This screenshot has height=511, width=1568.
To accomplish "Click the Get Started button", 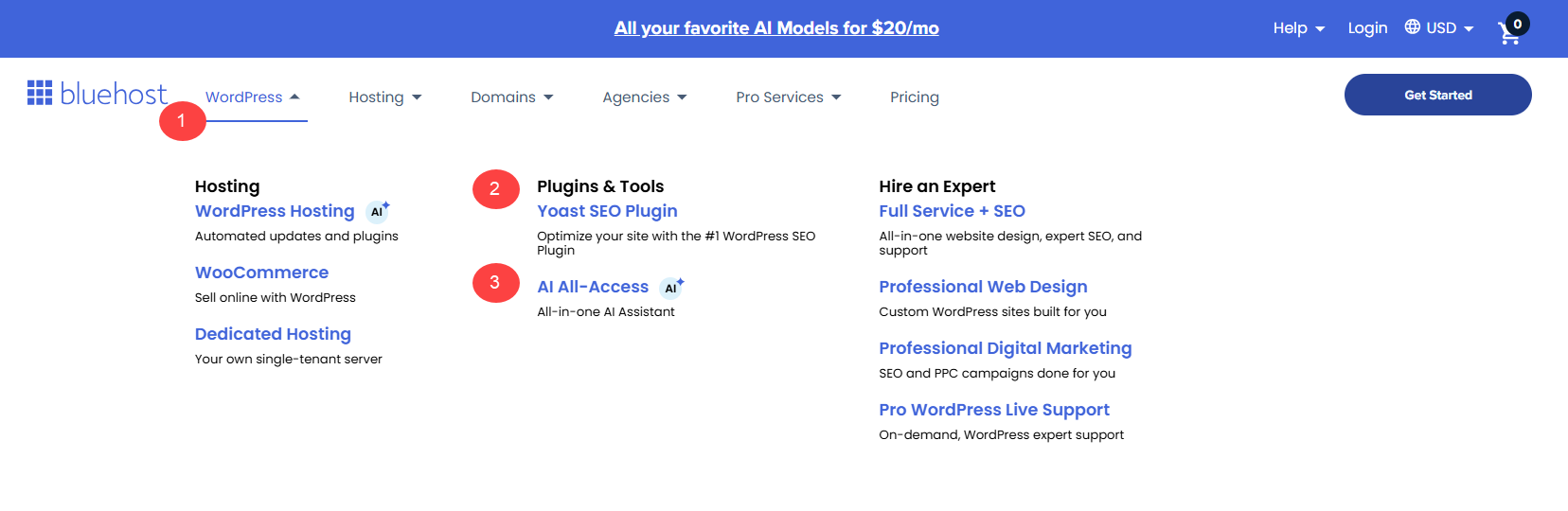I will pyautogui.click(x=1438, y=95).
